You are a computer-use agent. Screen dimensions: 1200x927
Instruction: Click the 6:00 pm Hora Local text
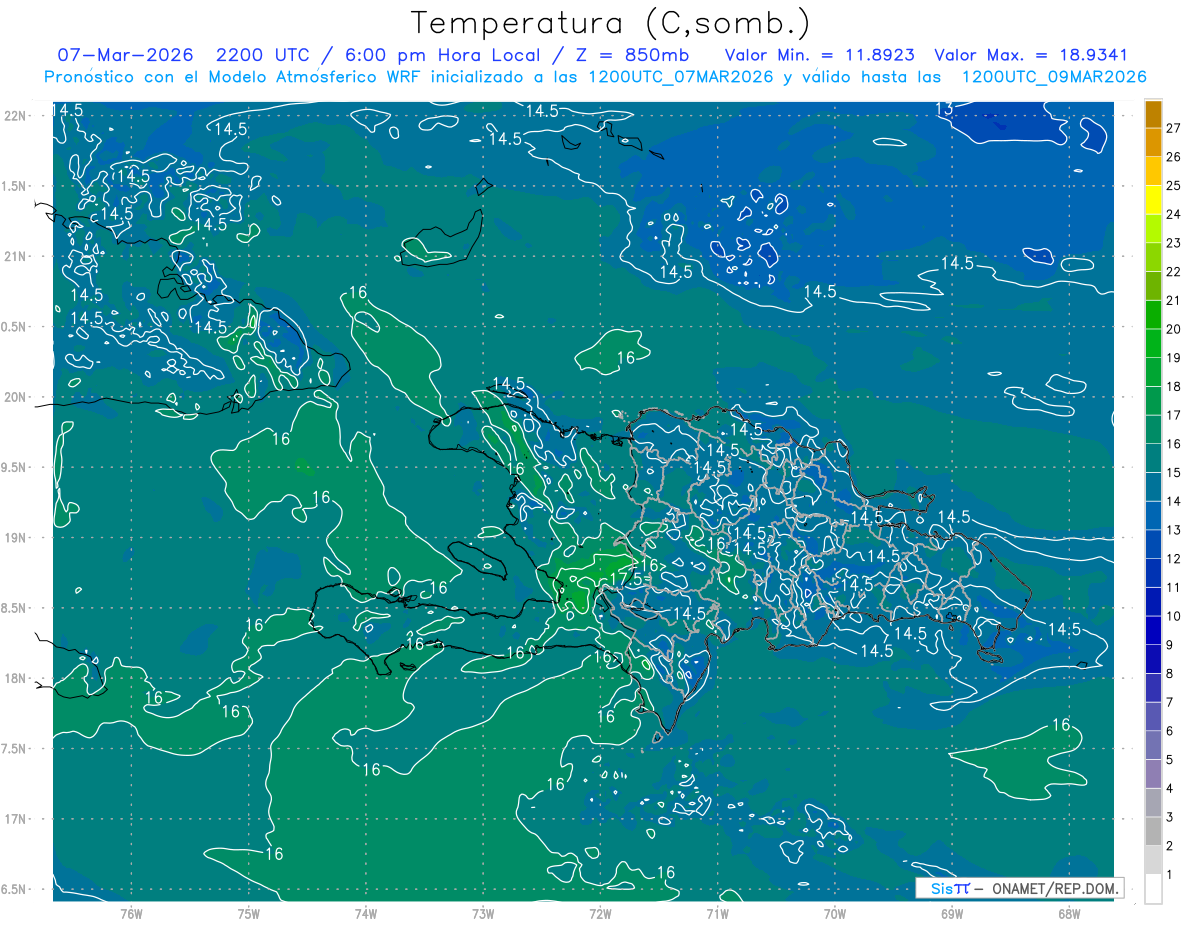(444, 55)
